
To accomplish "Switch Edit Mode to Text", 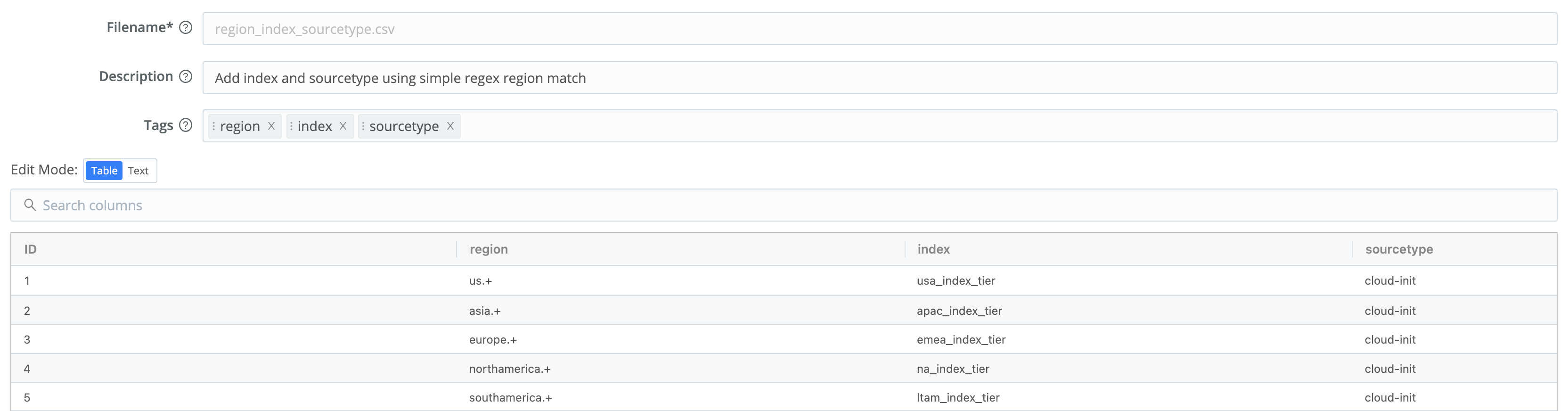I will 138,171.
